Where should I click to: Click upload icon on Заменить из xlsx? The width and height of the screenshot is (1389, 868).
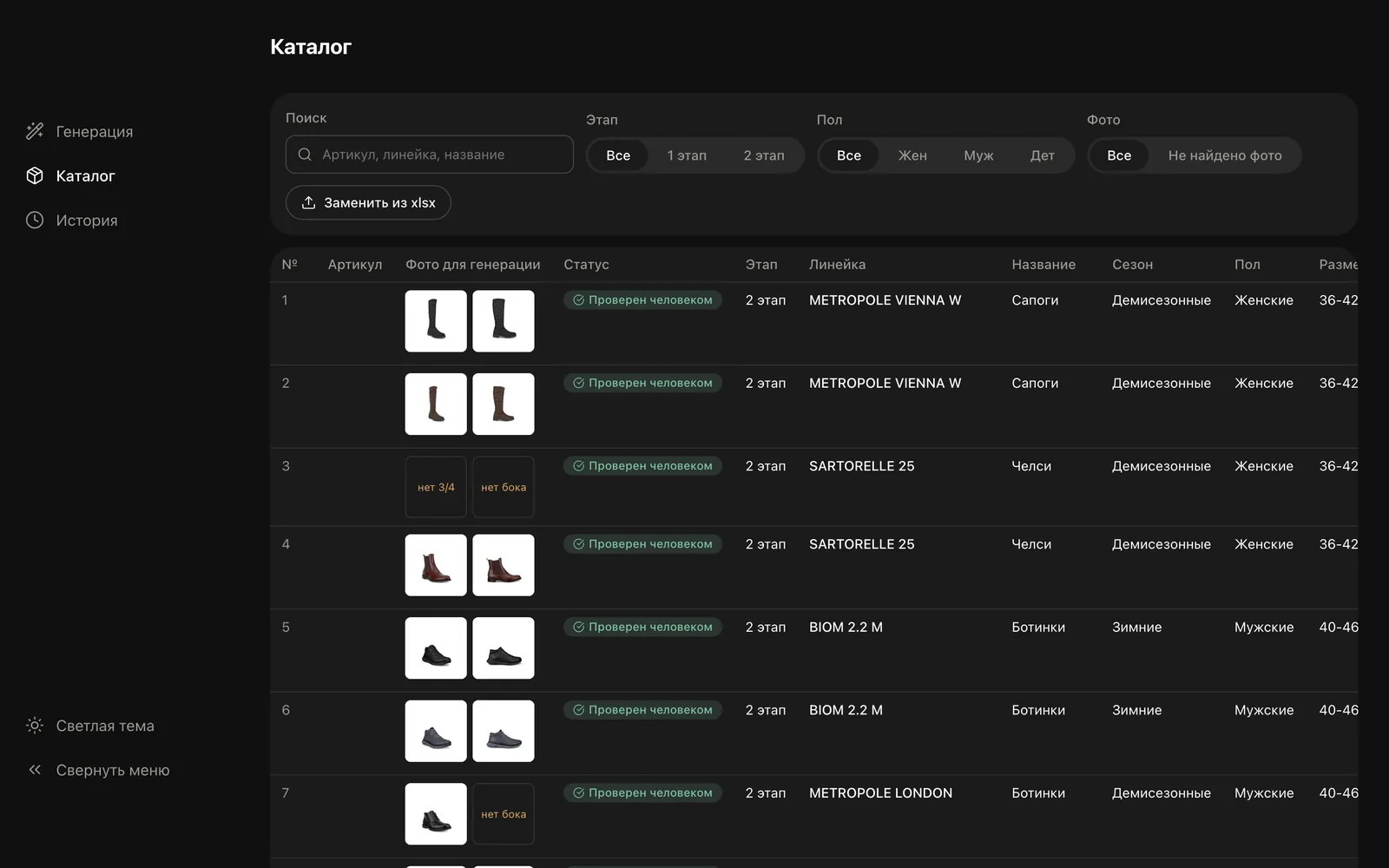point(308,202)
